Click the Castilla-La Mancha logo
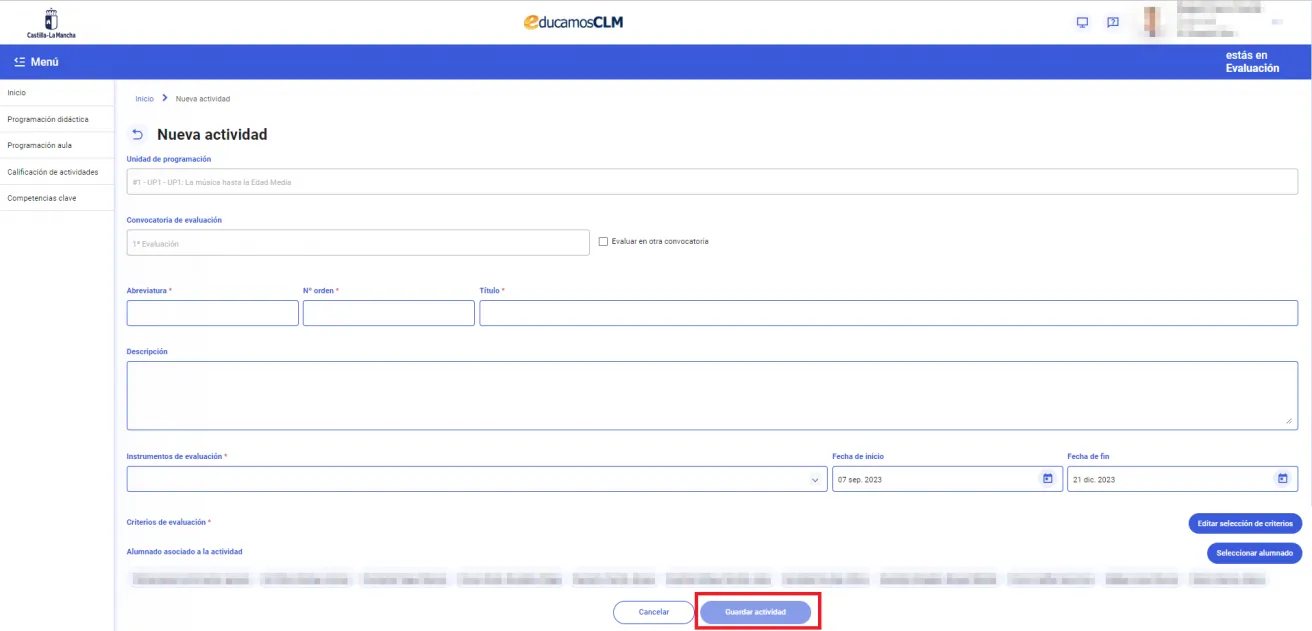 (x=51, y=23)
